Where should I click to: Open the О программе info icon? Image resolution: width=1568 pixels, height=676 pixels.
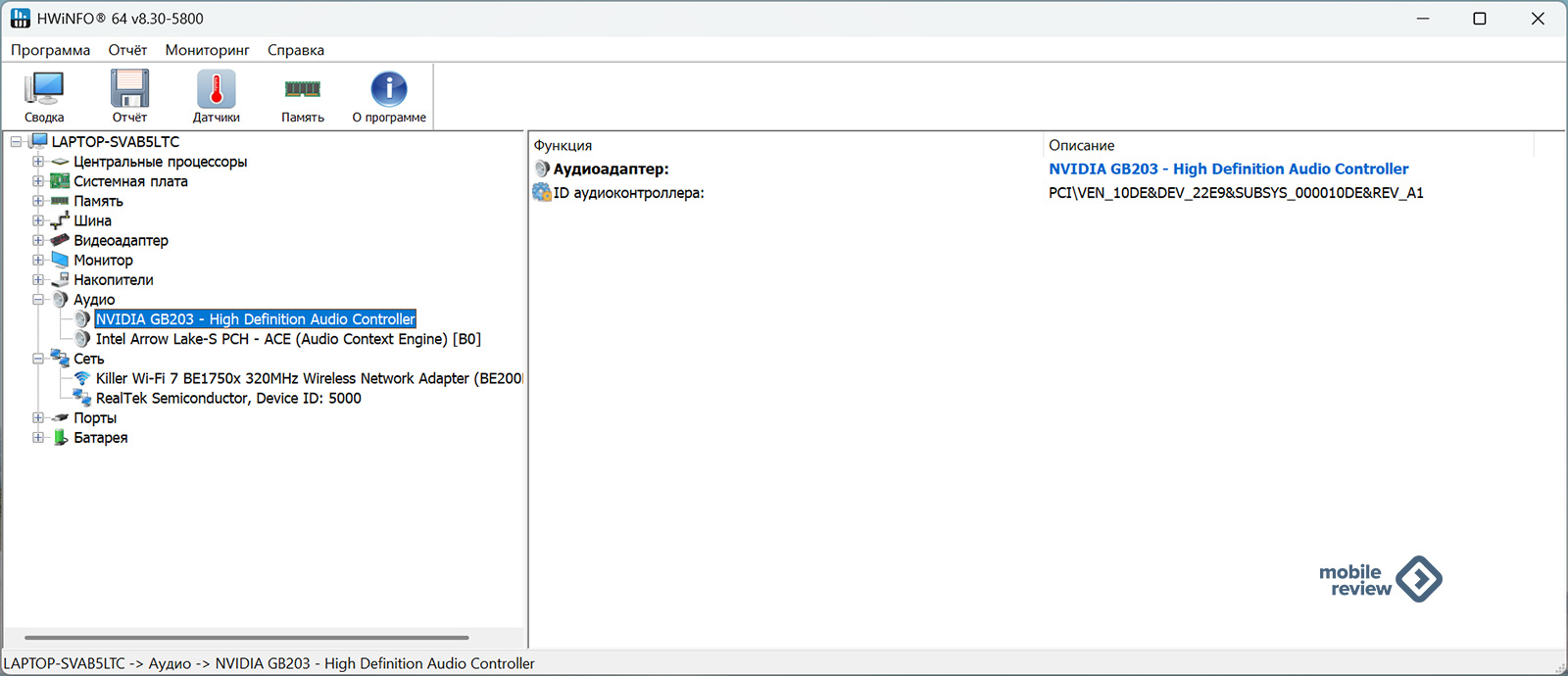(x=389, y=90)
